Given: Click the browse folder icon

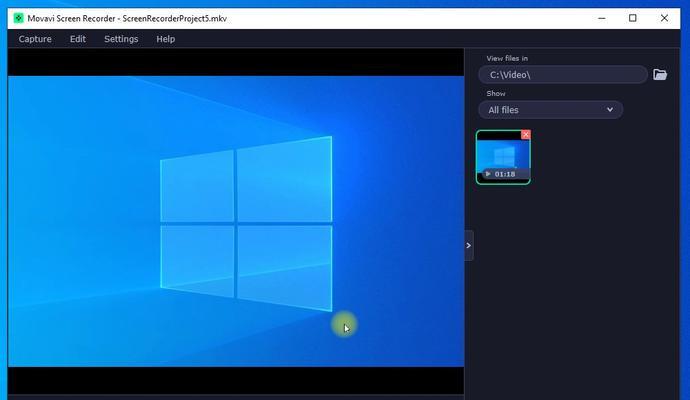Looking at the screenshot, I should 660,74.
